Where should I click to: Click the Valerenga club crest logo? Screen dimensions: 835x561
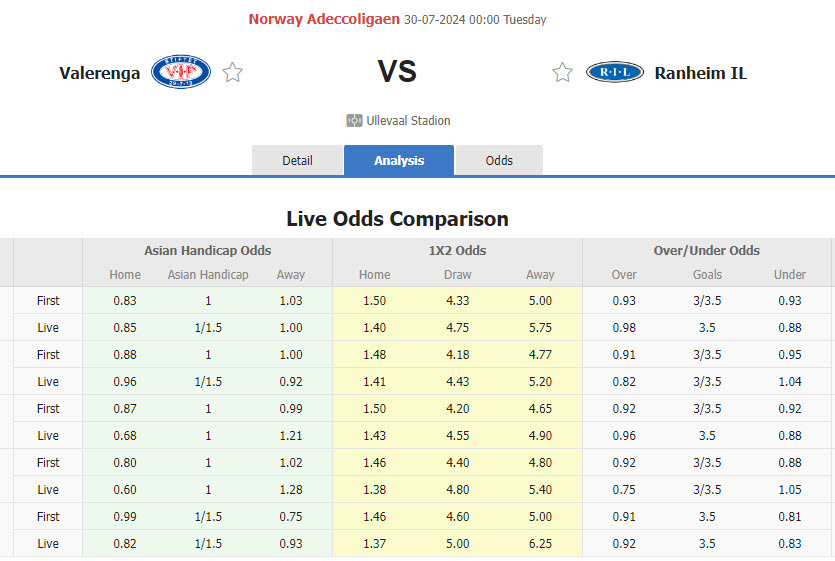pos(180,72)
